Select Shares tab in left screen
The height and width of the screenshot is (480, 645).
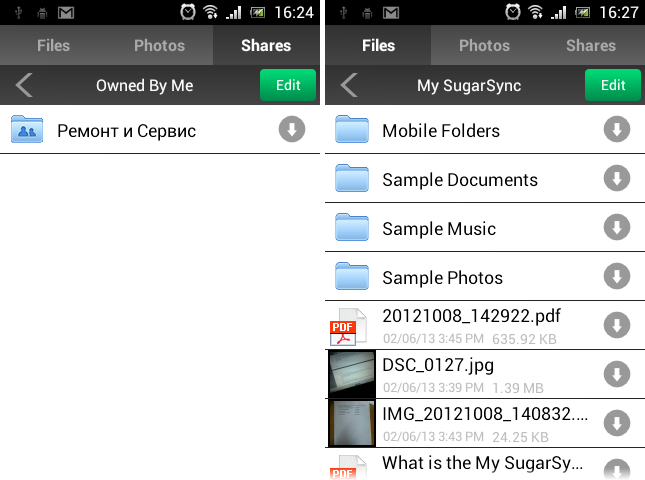[266, 45]
